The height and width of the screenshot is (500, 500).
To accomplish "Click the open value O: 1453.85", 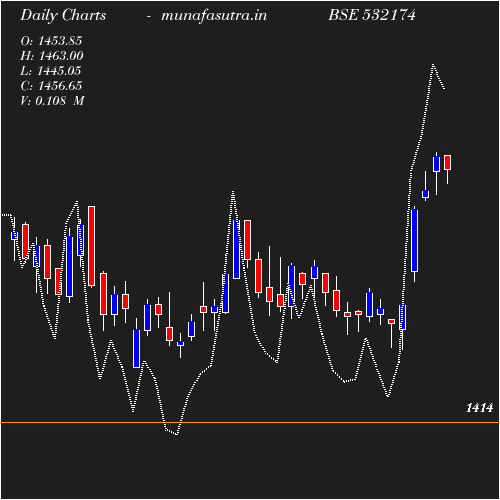I will [51, 41].
